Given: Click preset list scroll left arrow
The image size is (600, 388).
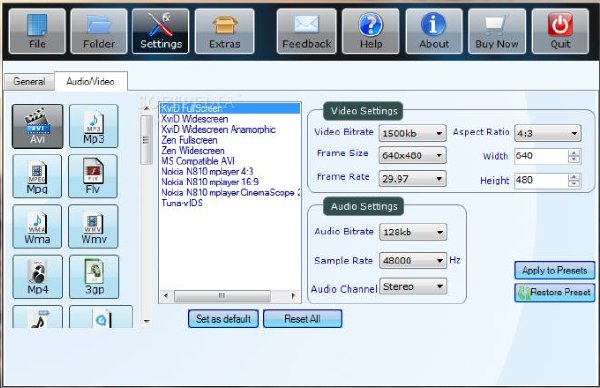Looking at the screenshot, I should pos(166,296).
